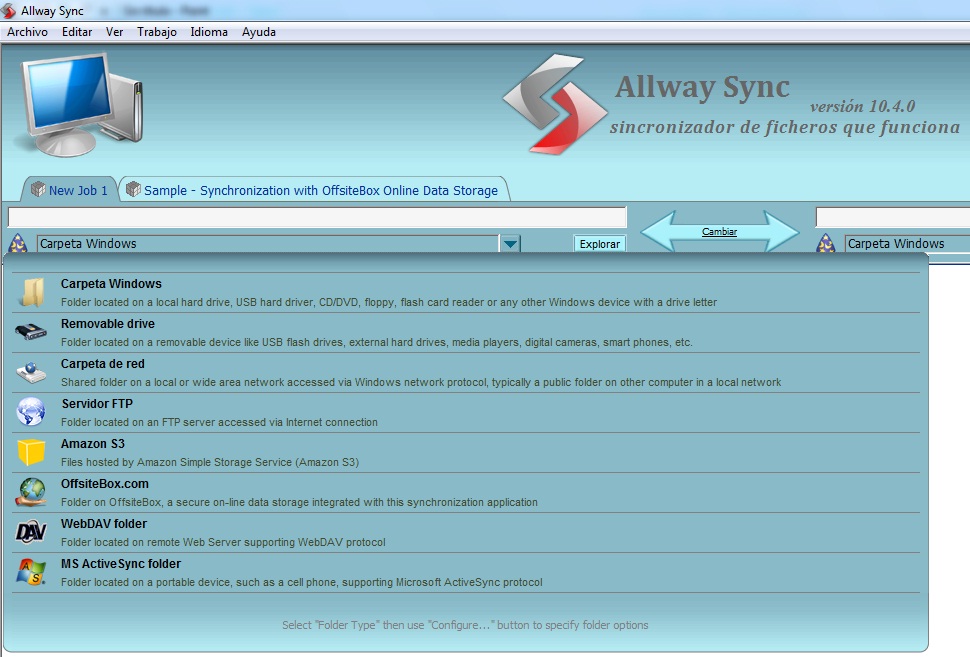Image resolution: width=970 pixels, height=657 pixels.
Task: Click description 'Folder located on an FTP server'
Action: (220, 423)
